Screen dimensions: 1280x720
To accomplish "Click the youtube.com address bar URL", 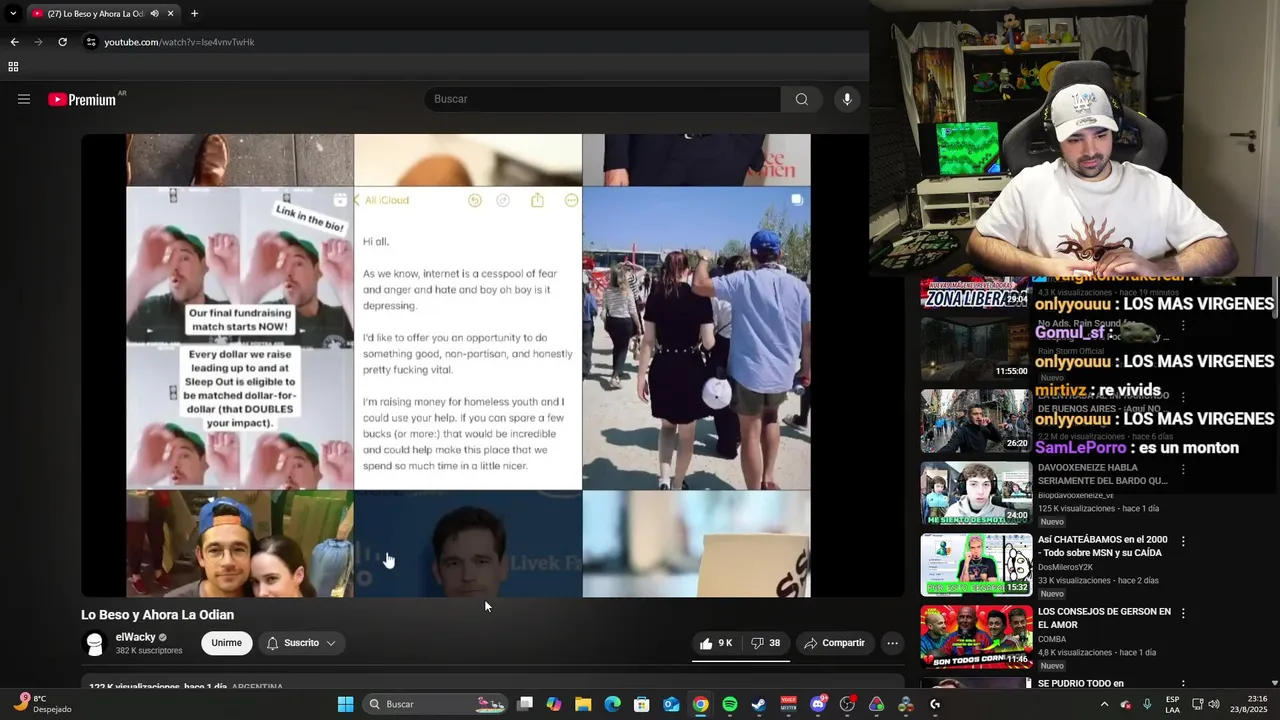I will click(x=180, y=42).
